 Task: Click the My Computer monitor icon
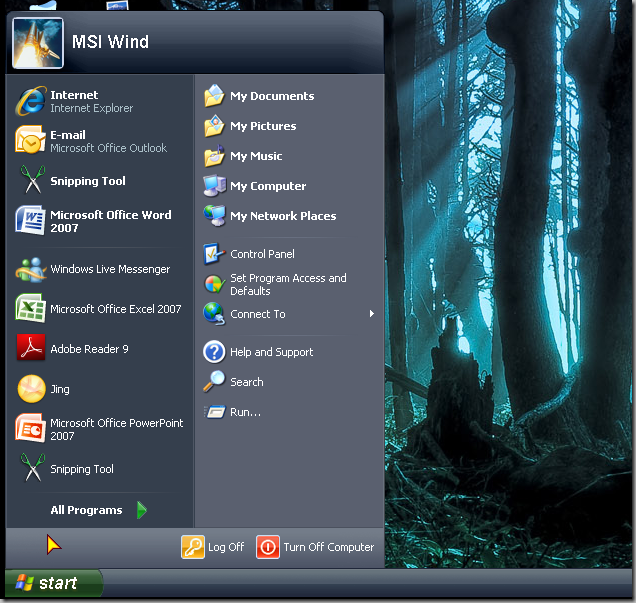coord(214,186)
